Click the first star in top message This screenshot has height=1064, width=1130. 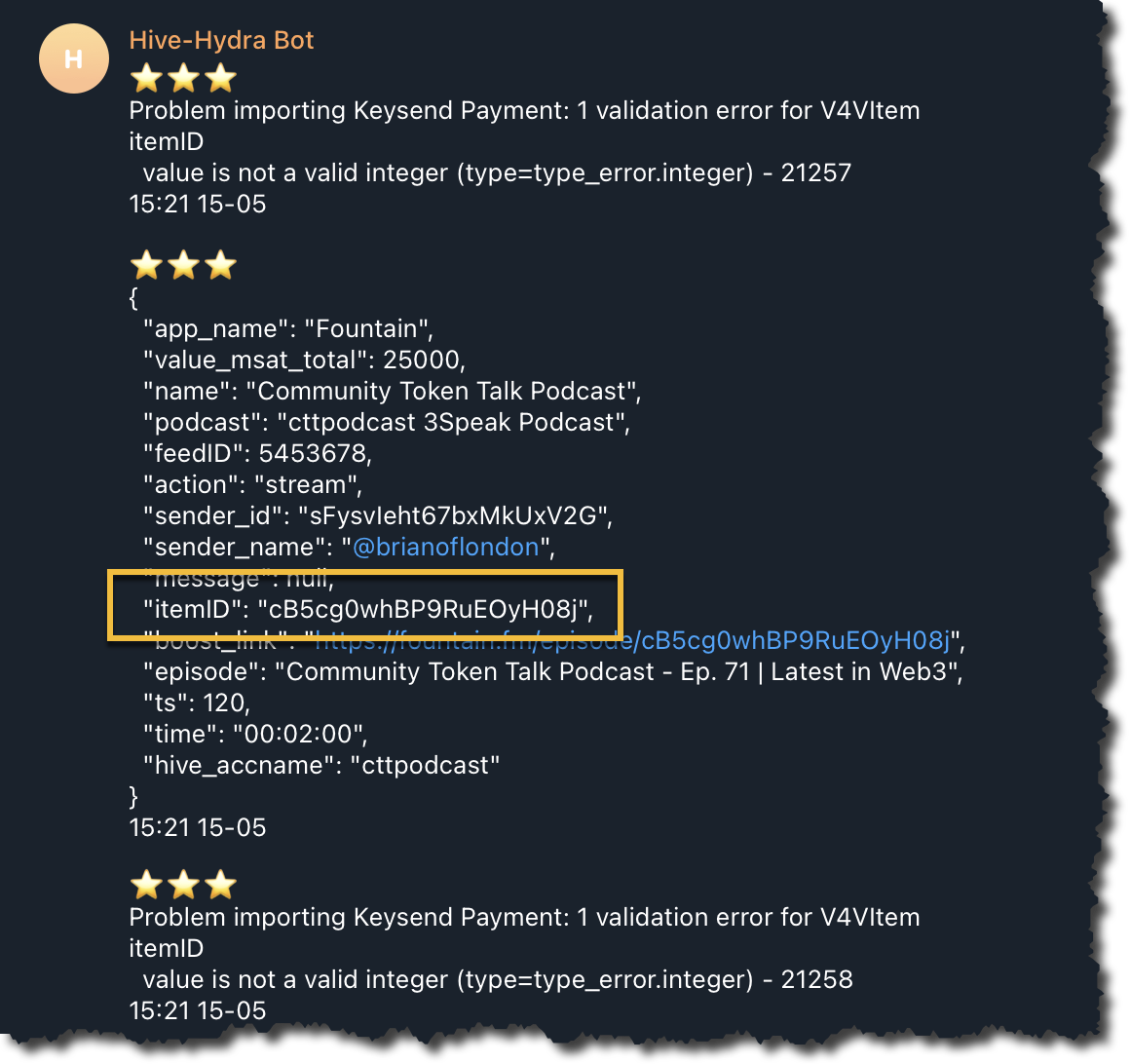pyautogui.click(x=147, y=78)
